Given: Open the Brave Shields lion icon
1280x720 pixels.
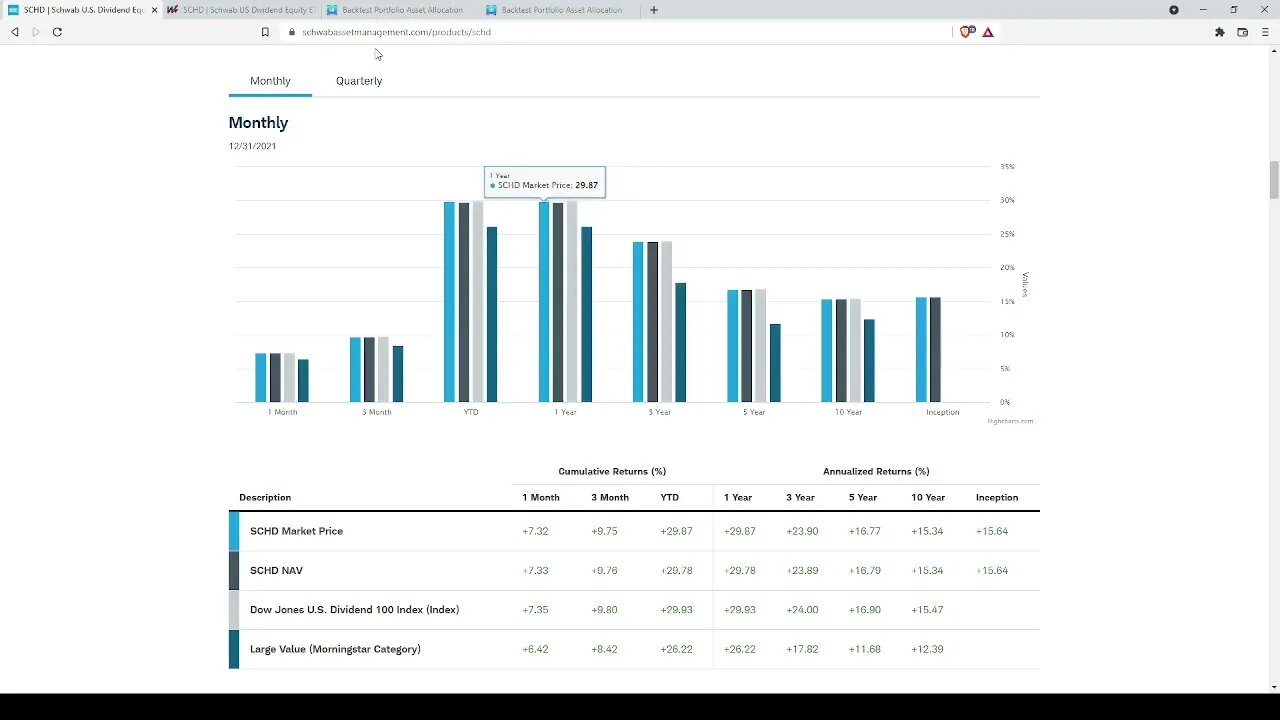Looking at the screenshot, I should coord(967,32).
